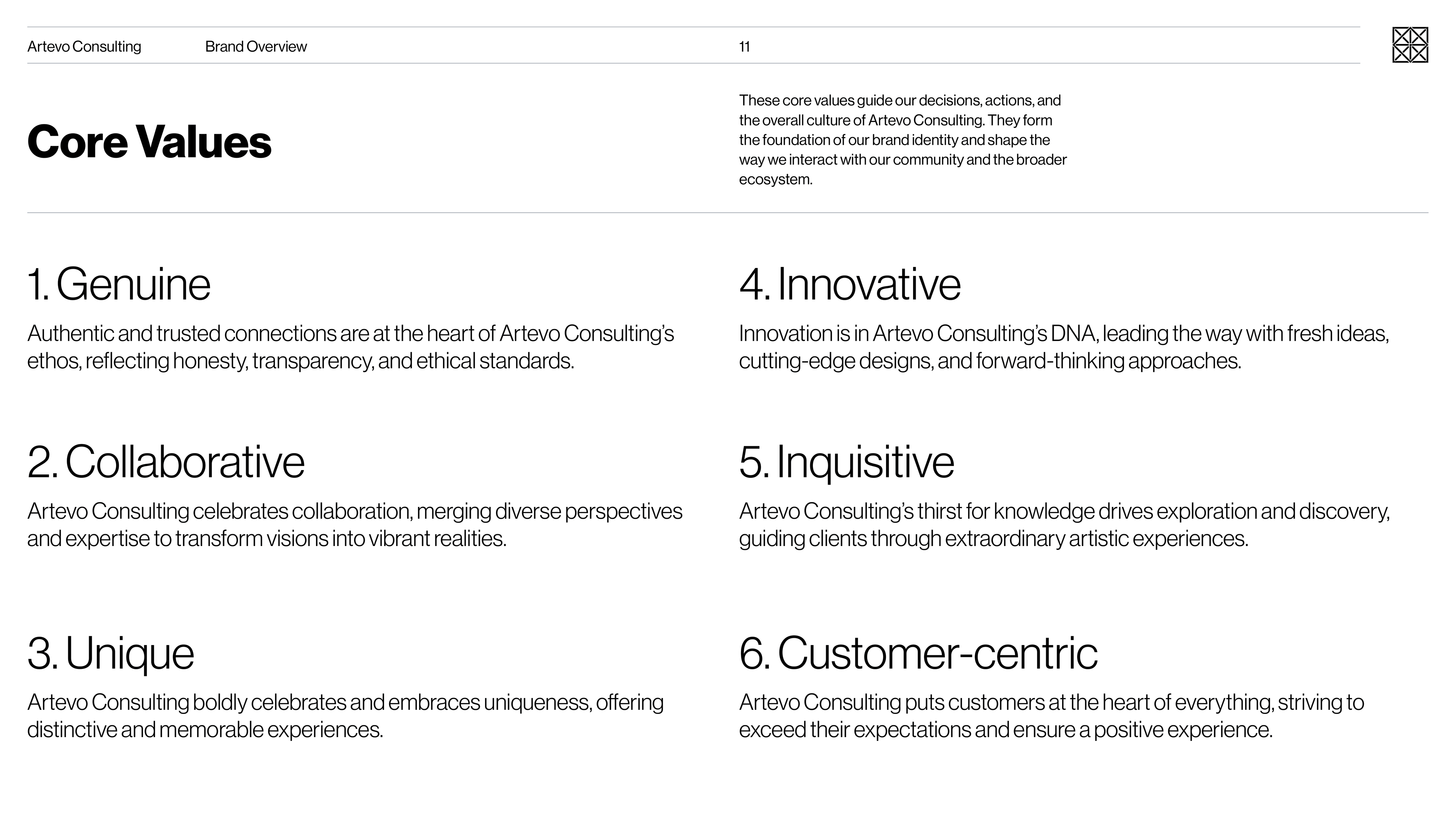This screenshot has width=1456, height=819.
Task: Select the "Brand Overview" header text
Action: tap(256, 46)
